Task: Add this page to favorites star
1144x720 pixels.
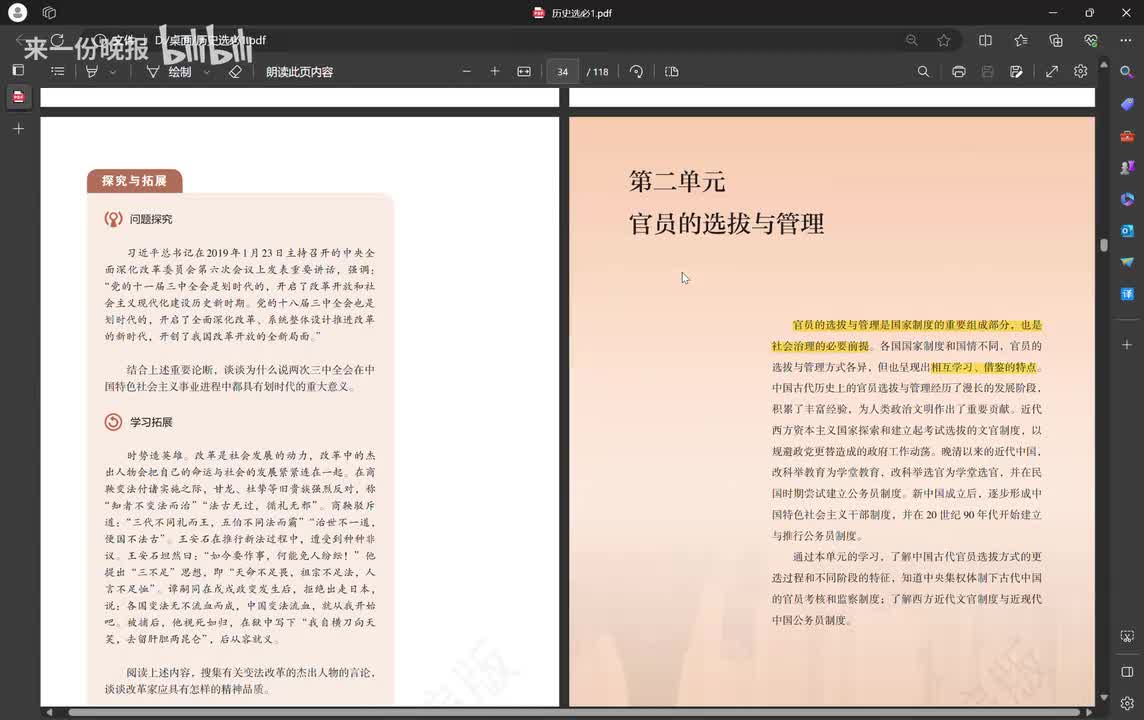Action: 944,40
